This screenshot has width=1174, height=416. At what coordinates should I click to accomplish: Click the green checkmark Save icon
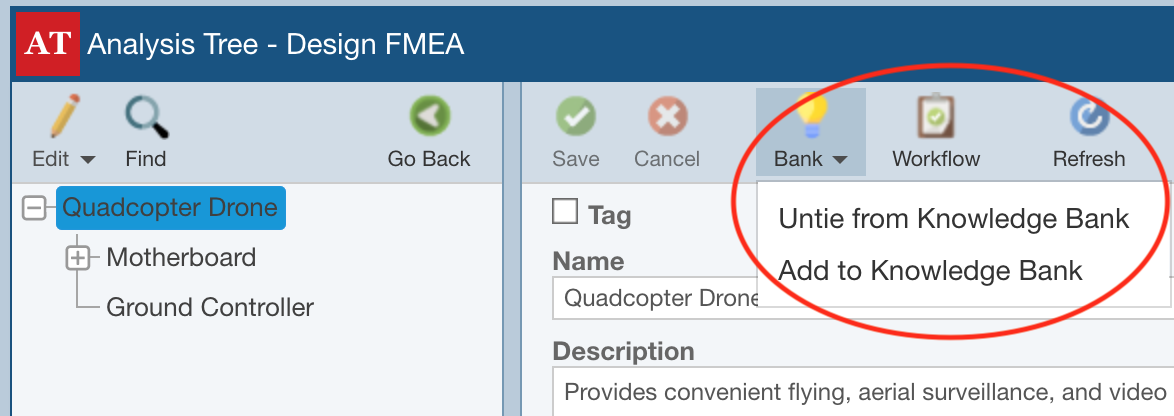coord(575,117)
